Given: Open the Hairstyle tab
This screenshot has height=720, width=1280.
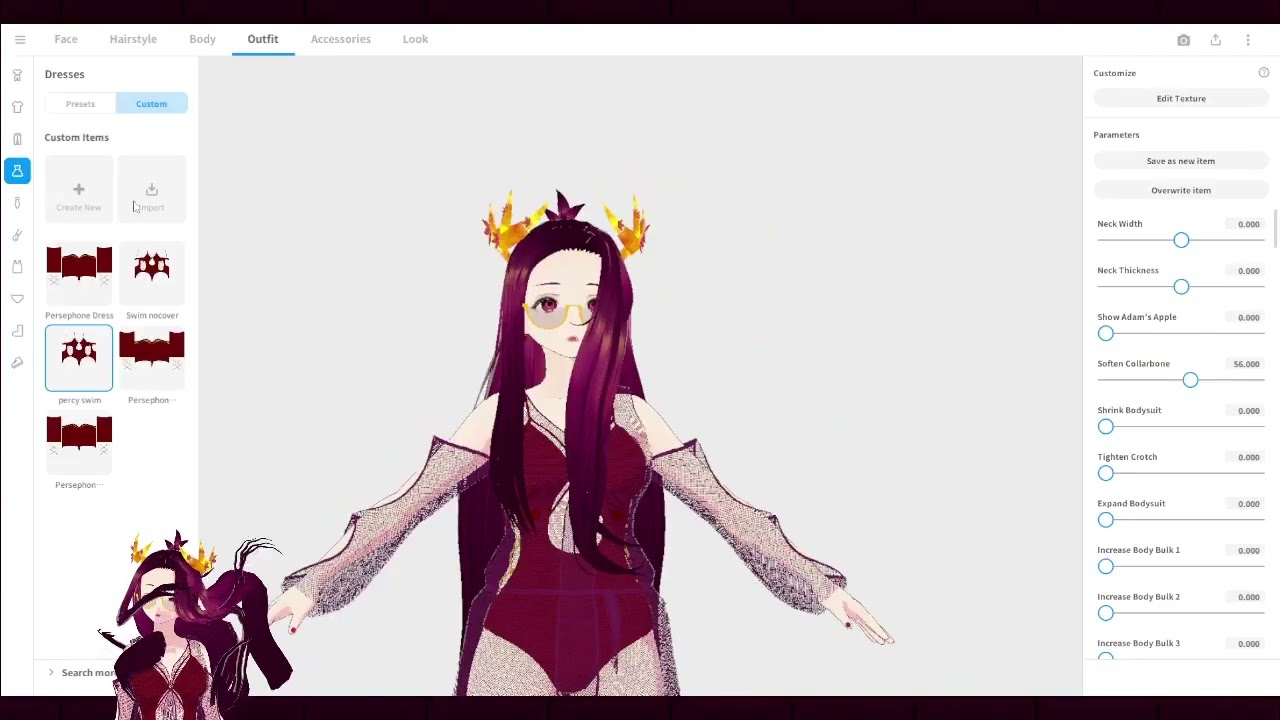Looking at the screenshot, I should click(133, 39).
